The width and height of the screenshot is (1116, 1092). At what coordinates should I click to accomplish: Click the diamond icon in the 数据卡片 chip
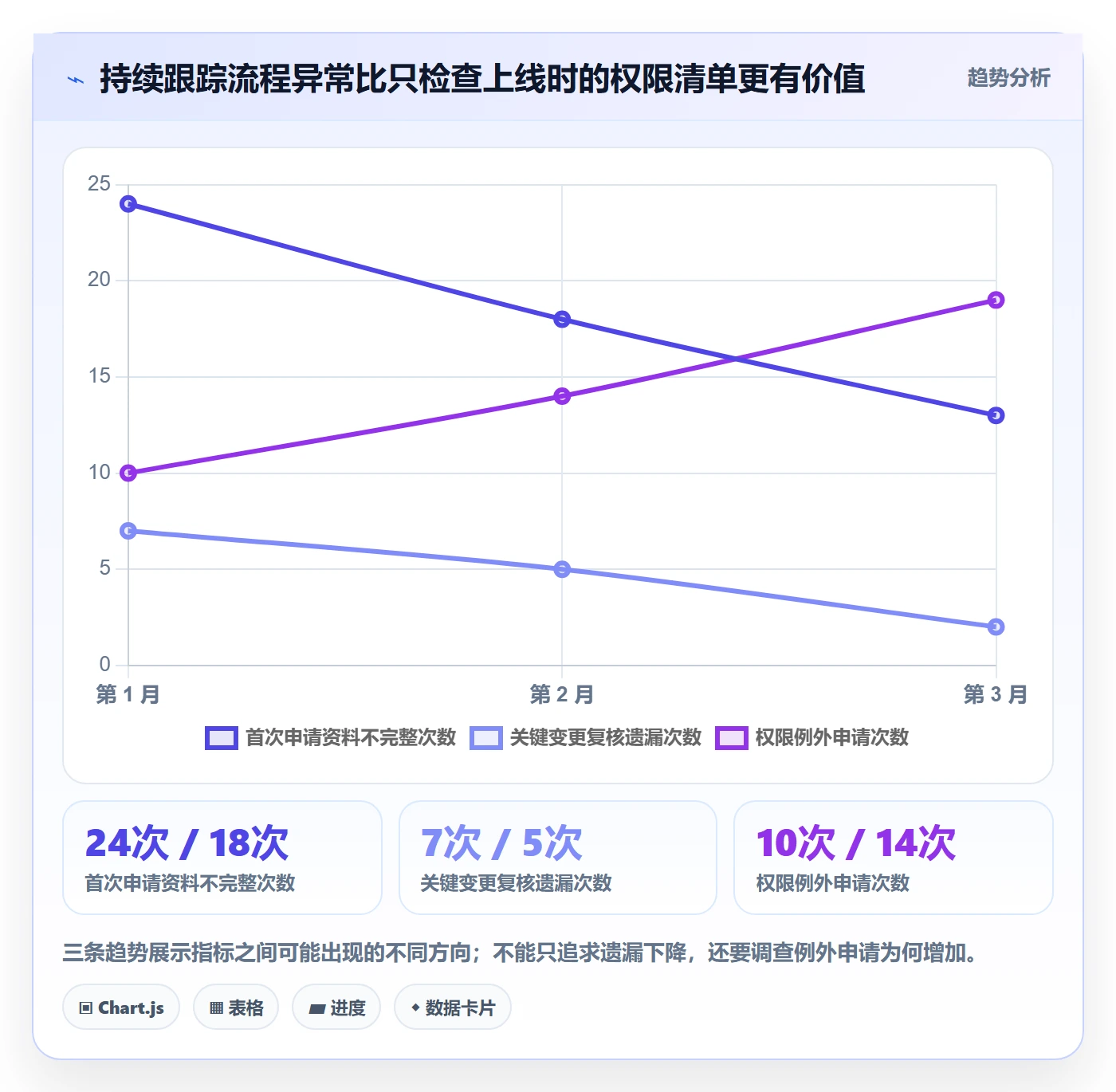coord(415,1008)
